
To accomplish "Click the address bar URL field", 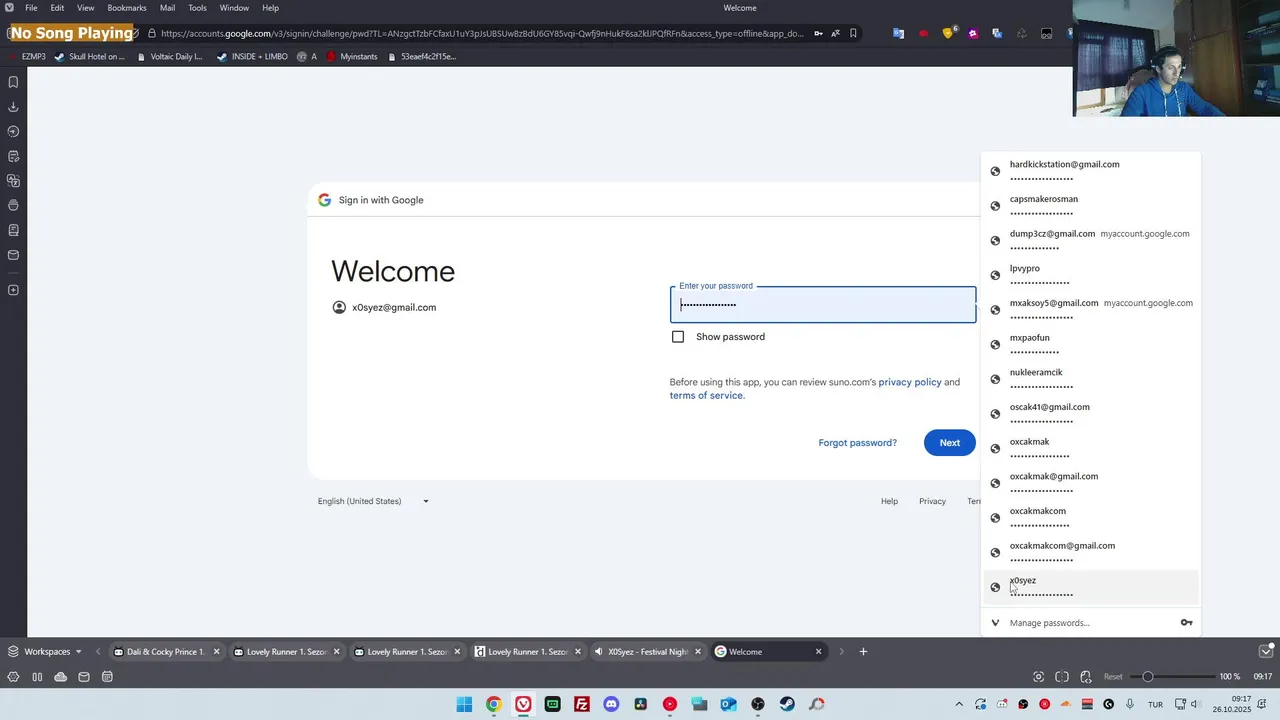I will (482, 33).
